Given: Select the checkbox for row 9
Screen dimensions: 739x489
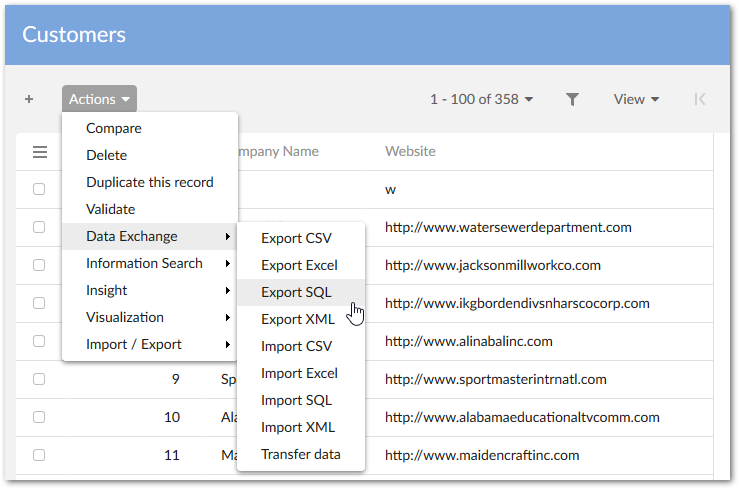Looking at the screenshot, I should pos(39,379).
